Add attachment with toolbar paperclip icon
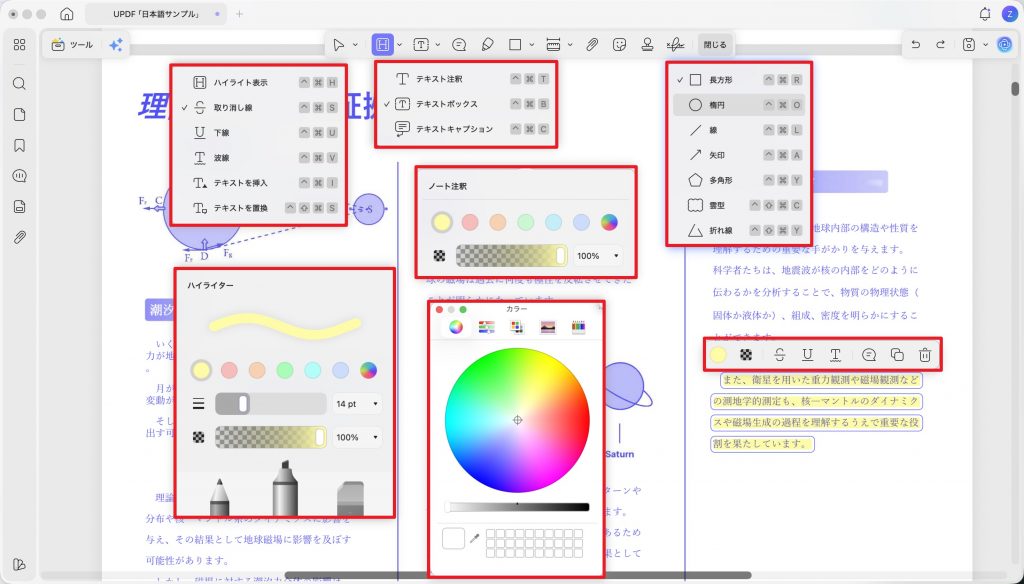 point(592,44)
